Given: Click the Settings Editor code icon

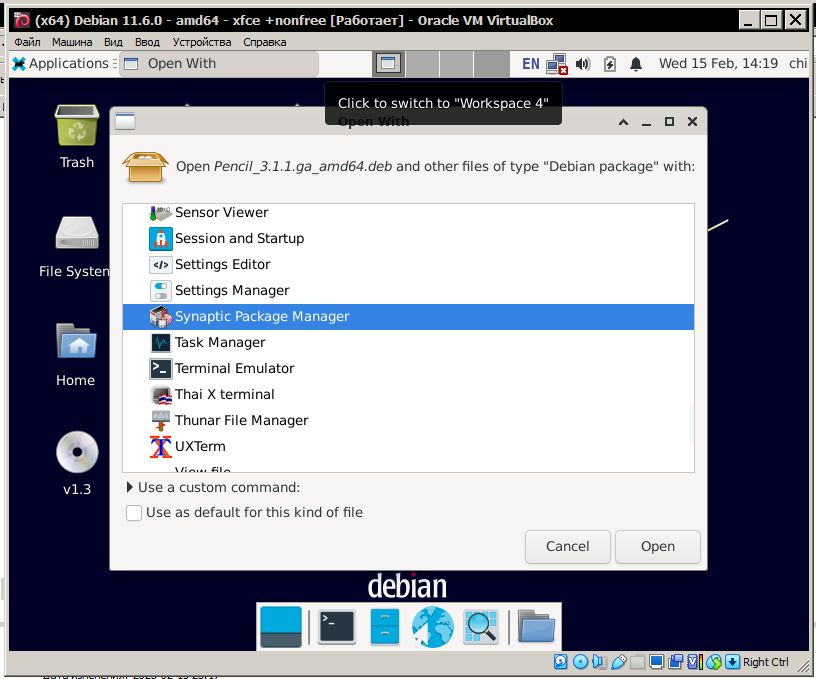Looking at the screenshot, I should pyautogui.click(x=161, y=265).
